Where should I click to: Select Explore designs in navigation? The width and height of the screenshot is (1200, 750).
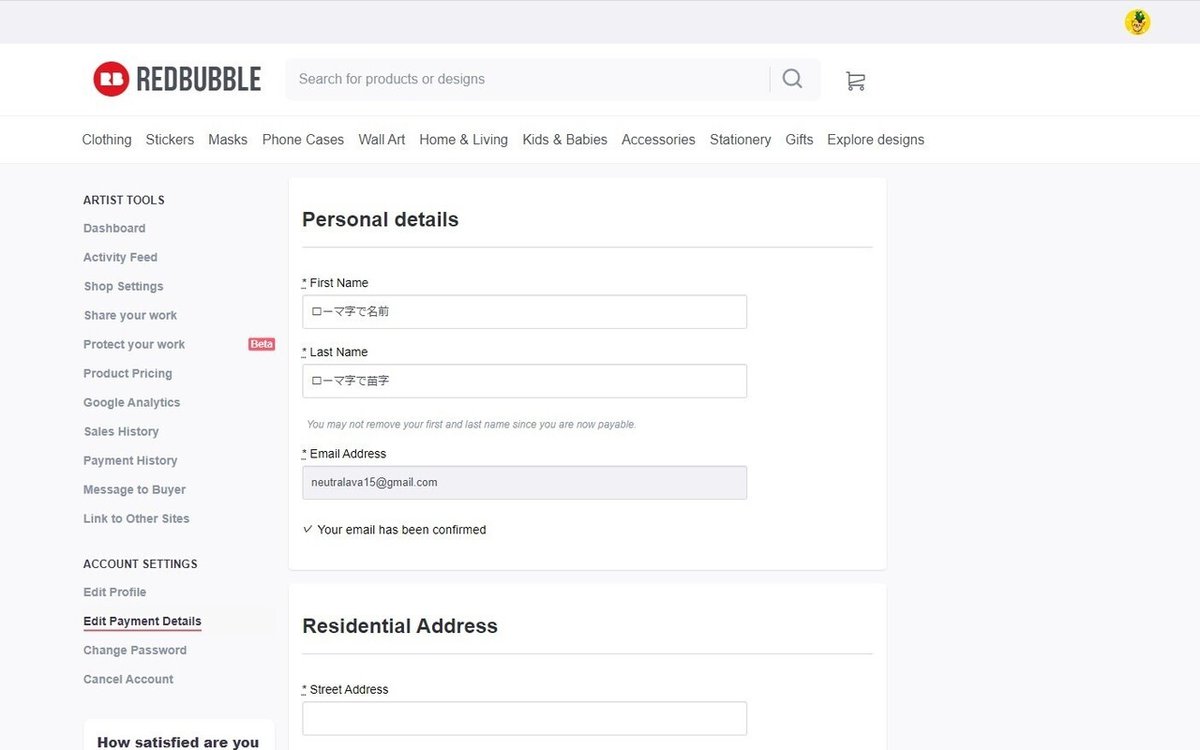pos(875,140)
